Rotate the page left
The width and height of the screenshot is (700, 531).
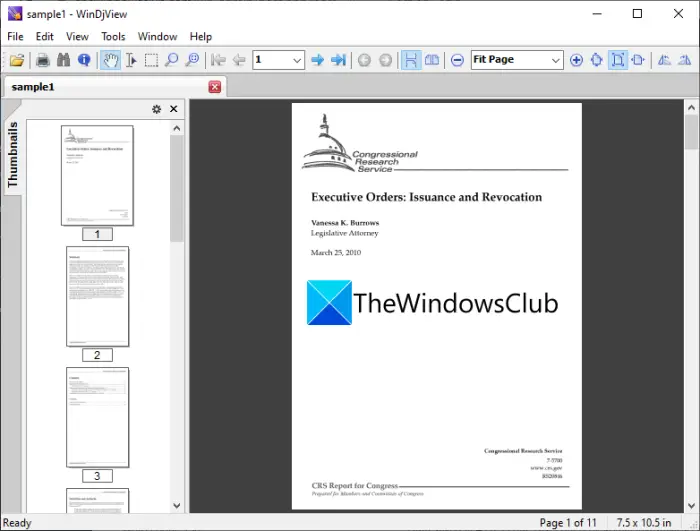tap(664, 60)
